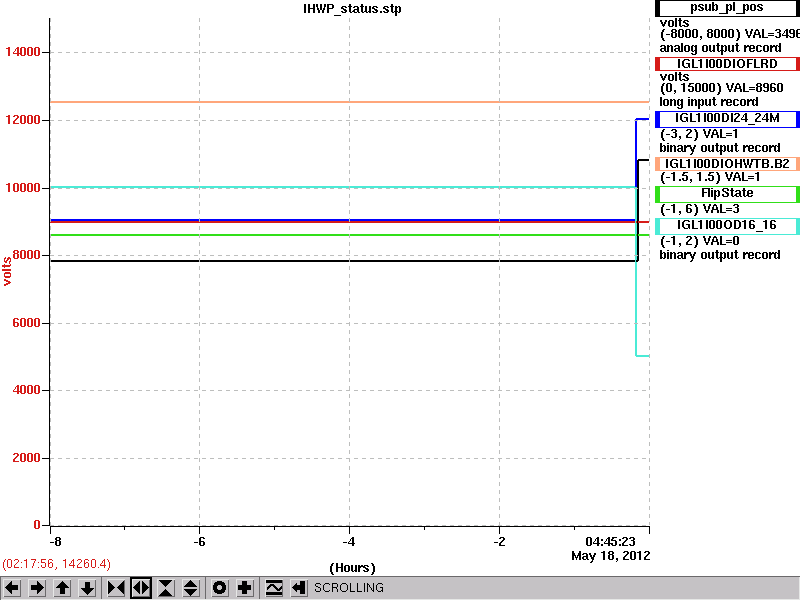Pan the graph left with the left arrow
The height and width of the screenshot is (600, 800).
pos(12,588)
